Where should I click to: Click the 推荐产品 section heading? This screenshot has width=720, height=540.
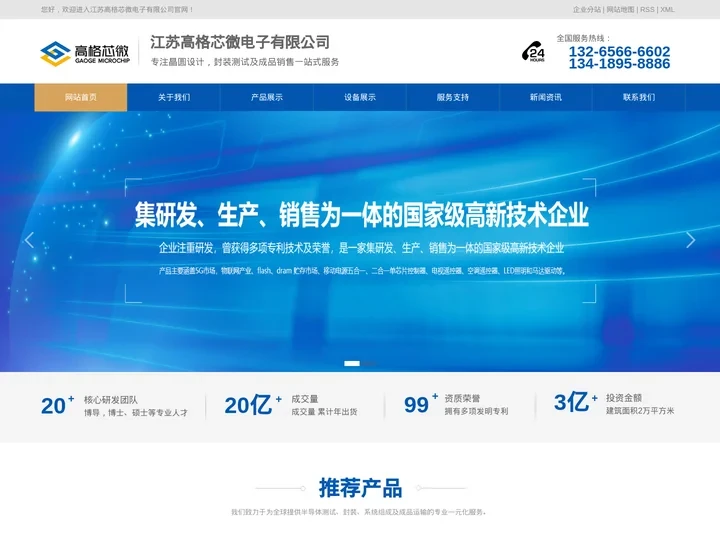tap(360, 488)
